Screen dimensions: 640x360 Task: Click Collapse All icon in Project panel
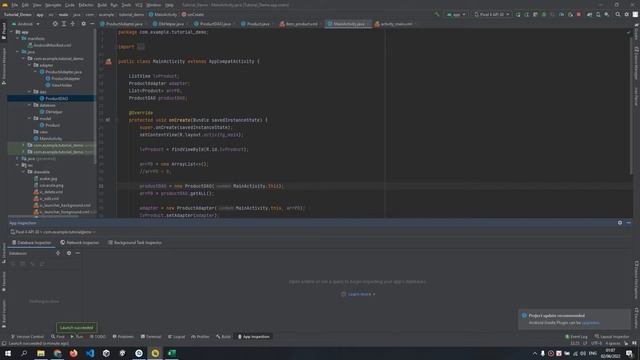tap(73, 24)
